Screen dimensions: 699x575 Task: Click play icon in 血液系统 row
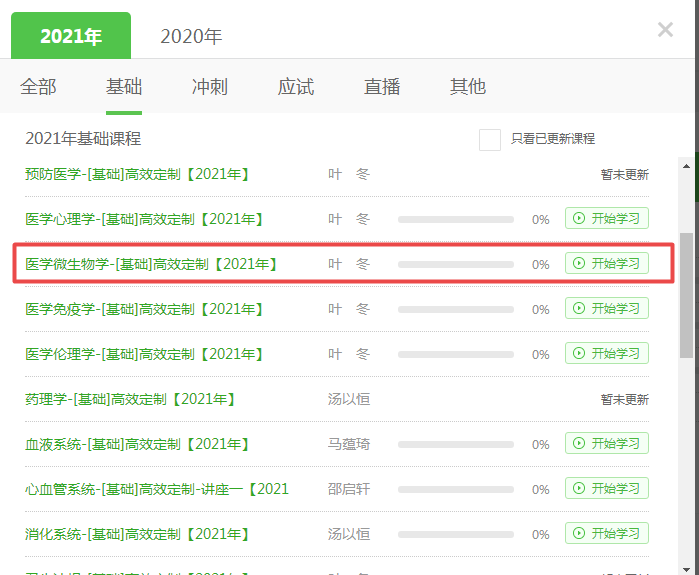pyautogui.click(x=579, y=444)
